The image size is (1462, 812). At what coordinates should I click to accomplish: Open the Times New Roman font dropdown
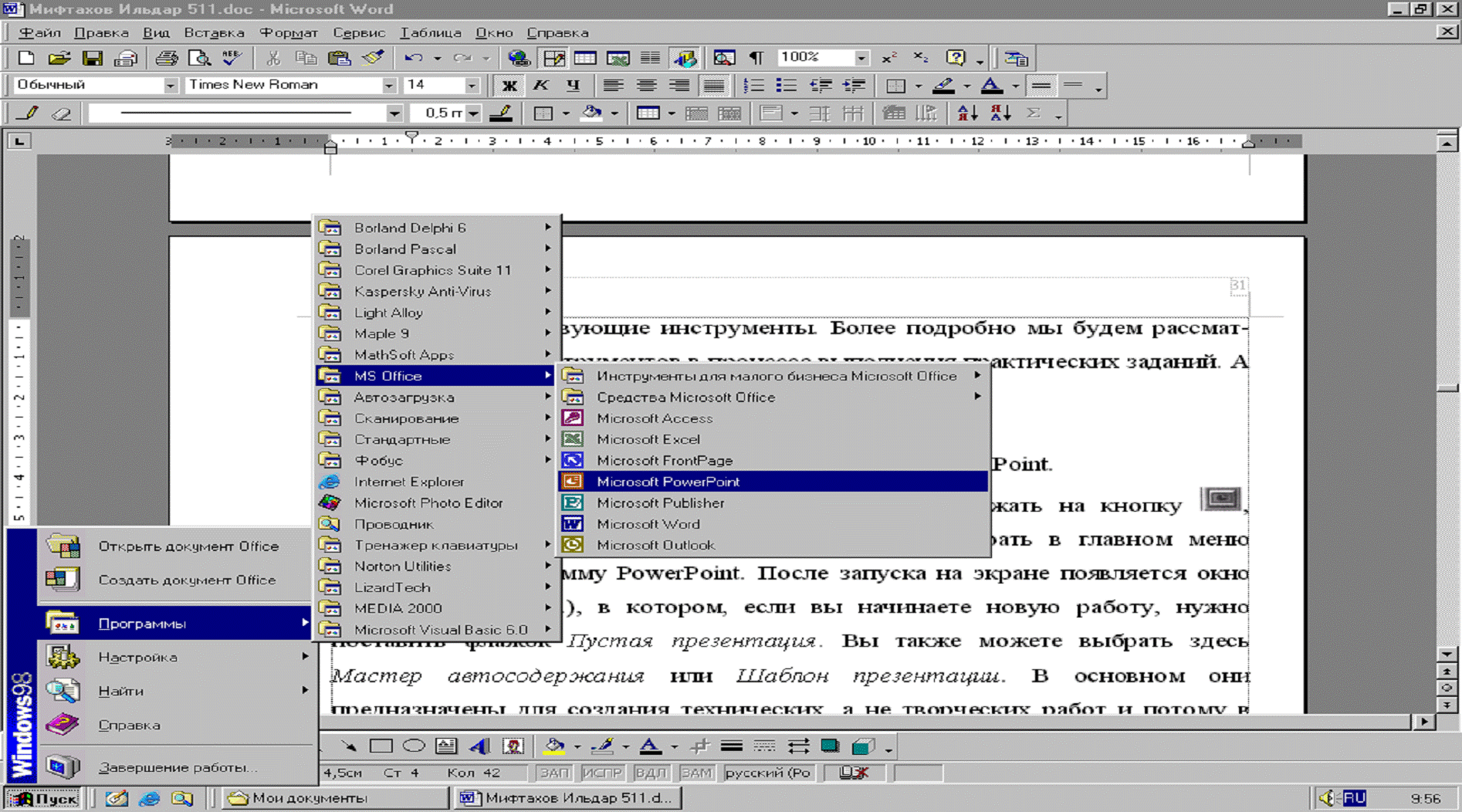coord(389,86)
